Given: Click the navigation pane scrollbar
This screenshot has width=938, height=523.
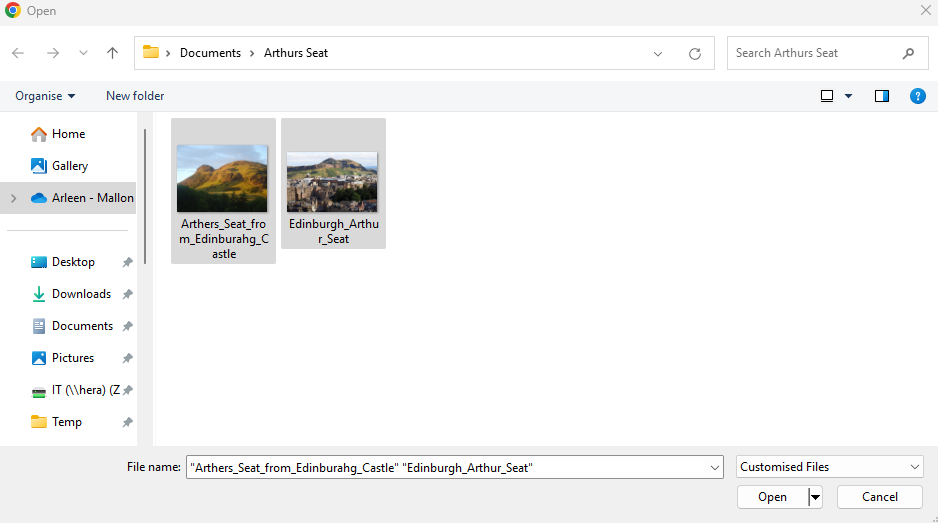Looking at the screenshot, I should (145, 196).
